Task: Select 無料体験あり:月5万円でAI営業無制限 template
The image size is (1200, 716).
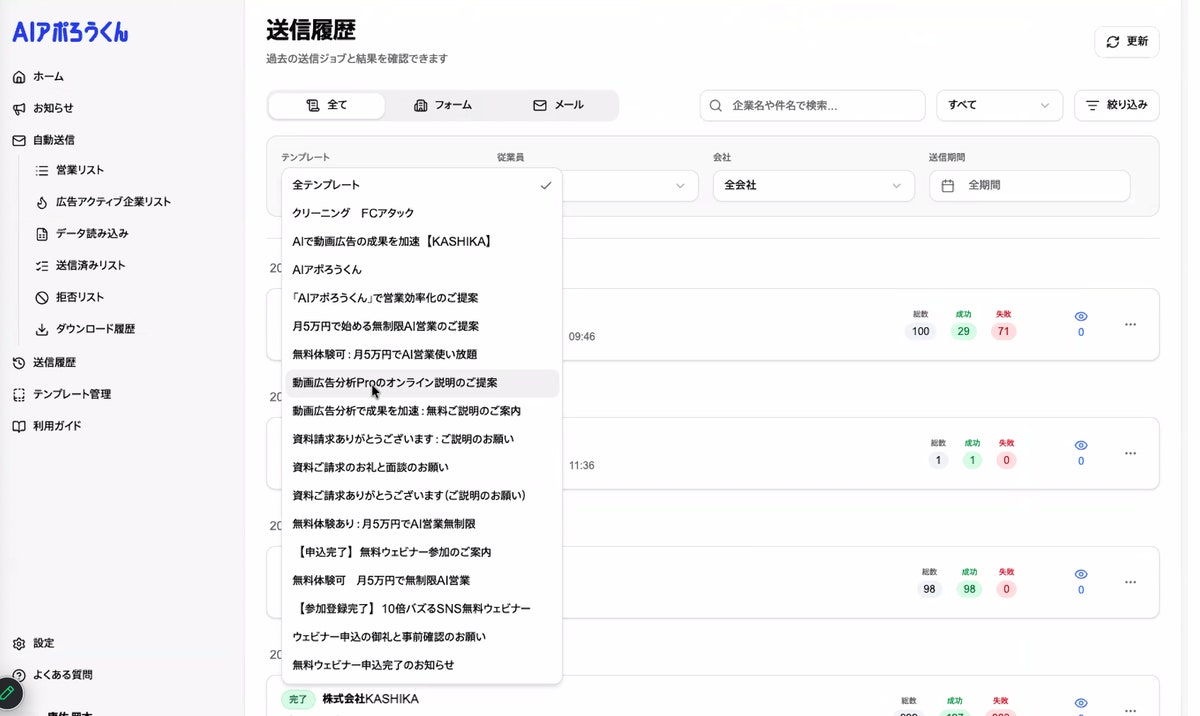Action: 421,524
